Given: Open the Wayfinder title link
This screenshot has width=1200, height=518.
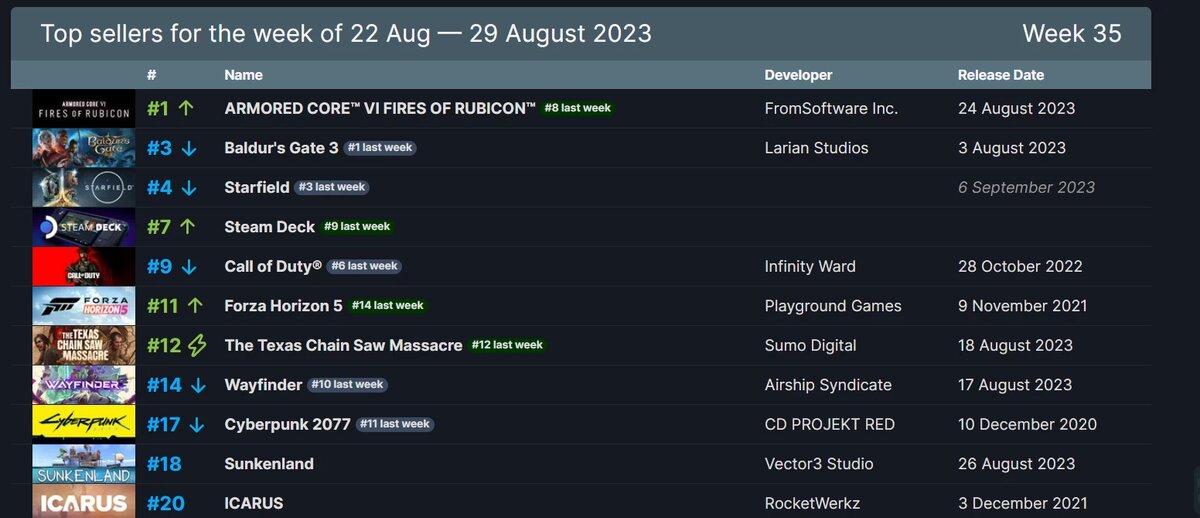Looking at the screenshot, I should 263,385.
